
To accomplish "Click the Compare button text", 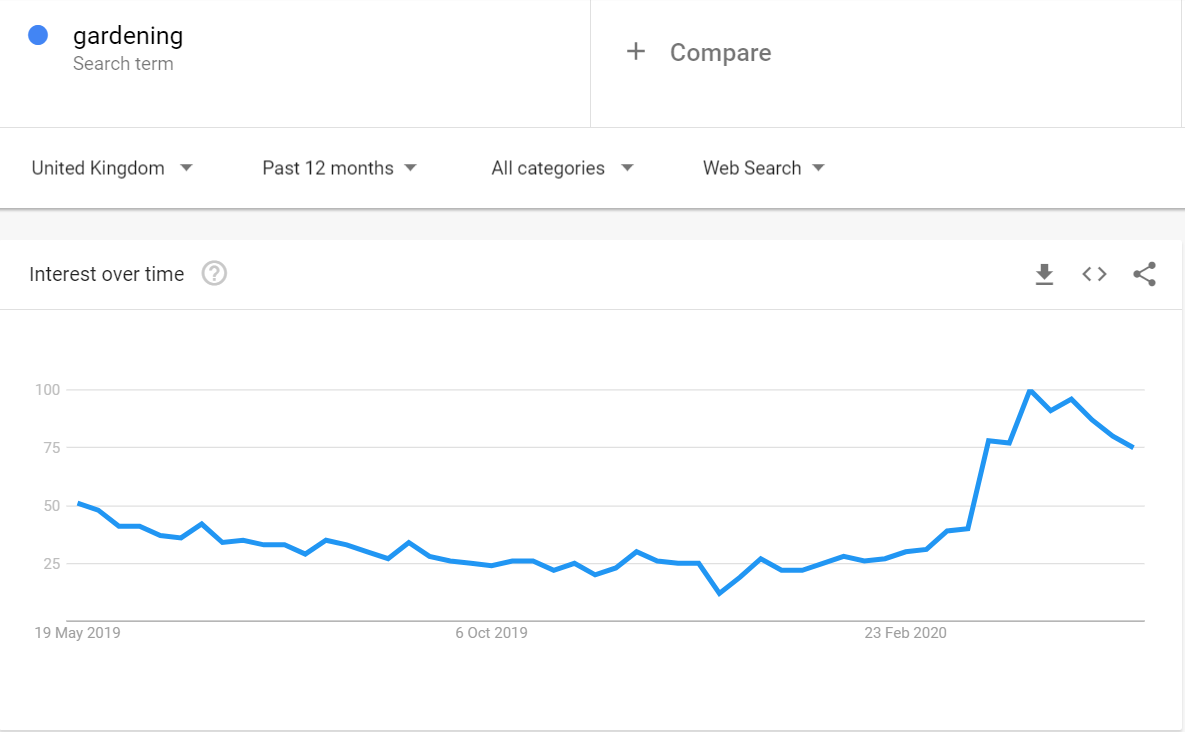I will point(720,53).
